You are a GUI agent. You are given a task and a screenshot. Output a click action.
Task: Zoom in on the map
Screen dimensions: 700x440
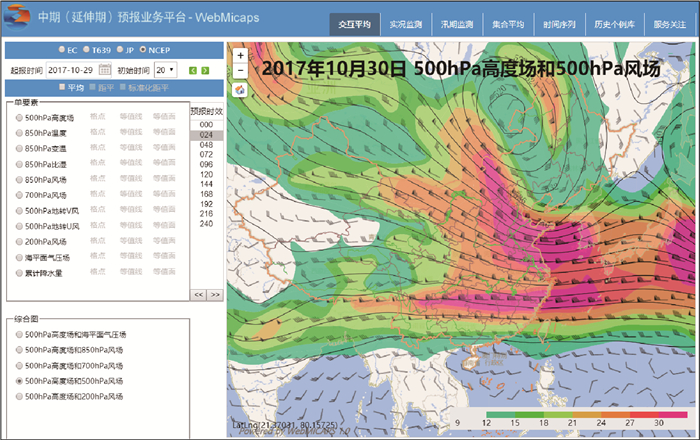240,56
